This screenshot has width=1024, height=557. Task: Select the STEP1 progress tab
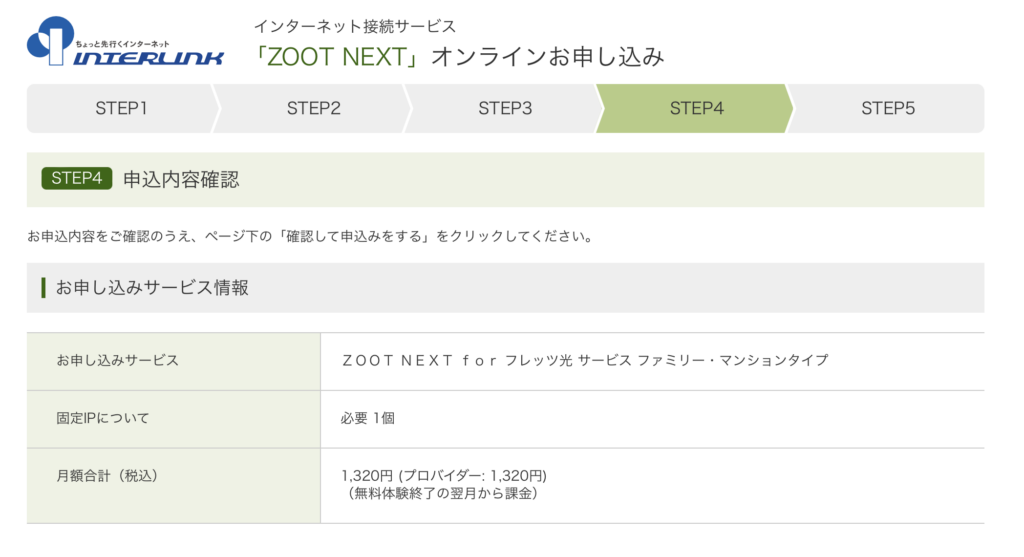coord(121,108)
